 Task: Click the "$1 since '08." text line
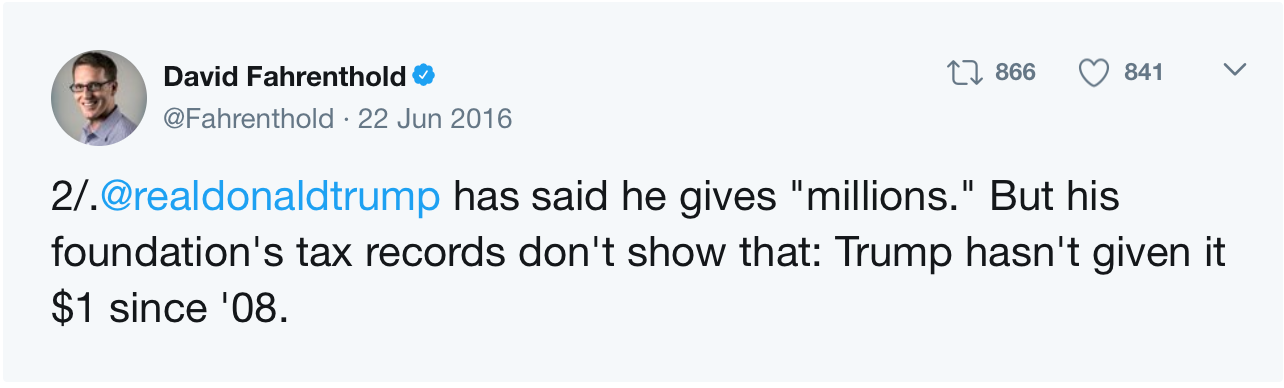click(170, 309)
